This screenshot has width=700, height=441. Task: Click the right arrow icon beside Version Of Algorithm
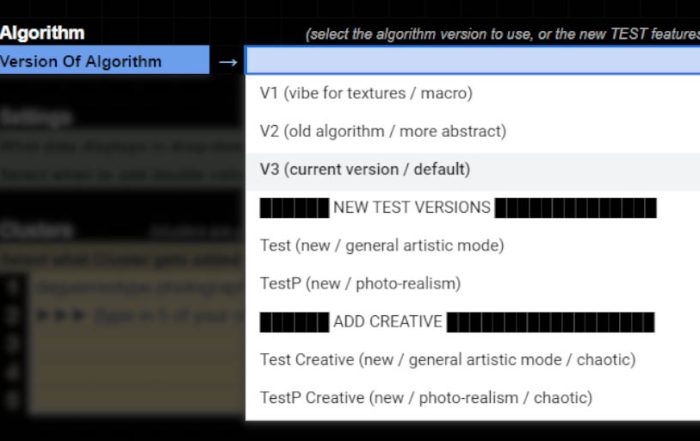(x=228, y=62)
